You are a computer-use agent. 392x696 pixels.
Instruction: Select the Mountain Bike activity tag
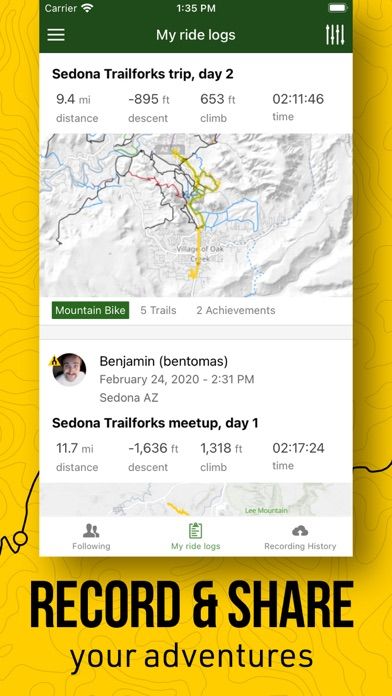[x=91, y=310]
